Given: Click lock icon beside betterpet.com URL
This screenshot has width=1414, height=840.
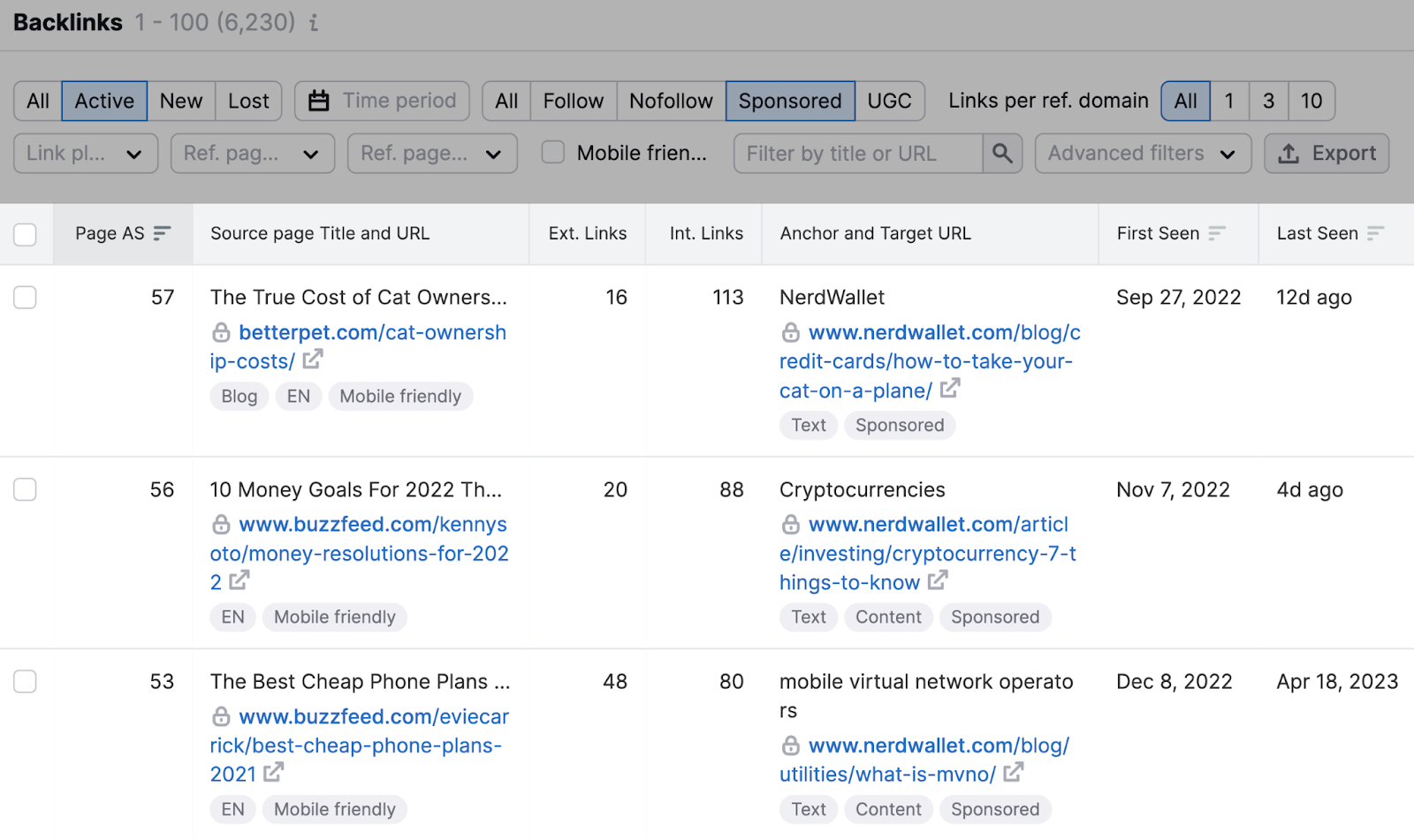Looking at the screenshot, I should [221, 333].
